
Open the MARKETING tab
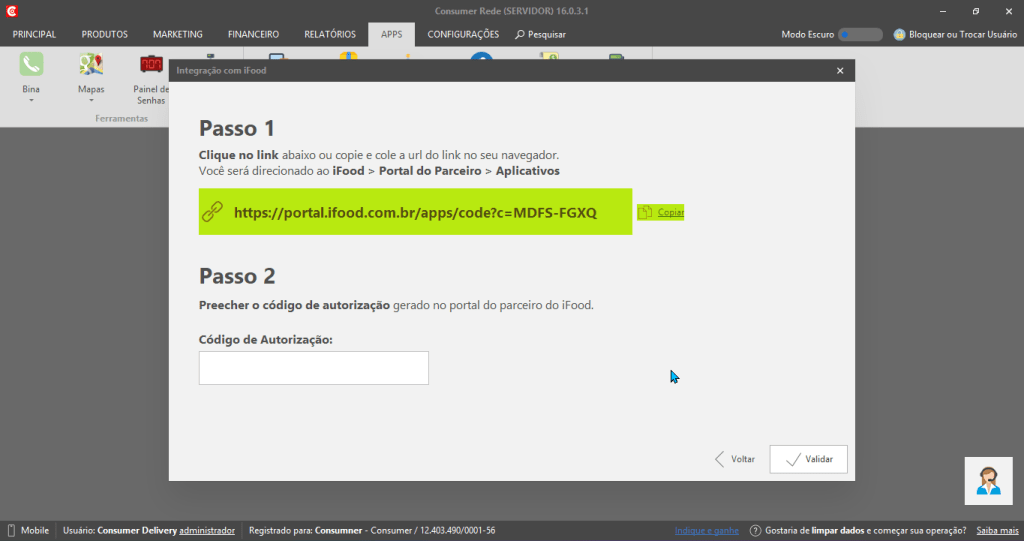(x=178, y=34)
